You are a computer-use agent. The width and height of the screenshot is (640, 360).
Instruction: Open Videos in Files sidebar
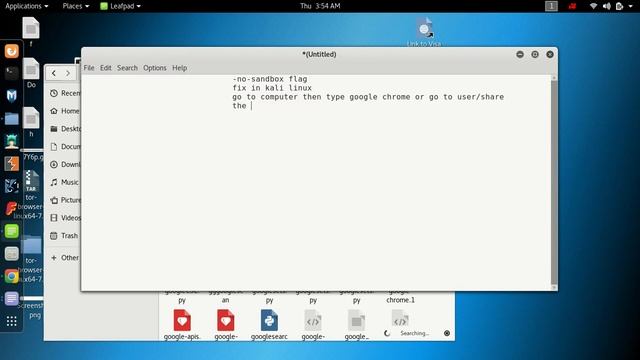(65, 218)
